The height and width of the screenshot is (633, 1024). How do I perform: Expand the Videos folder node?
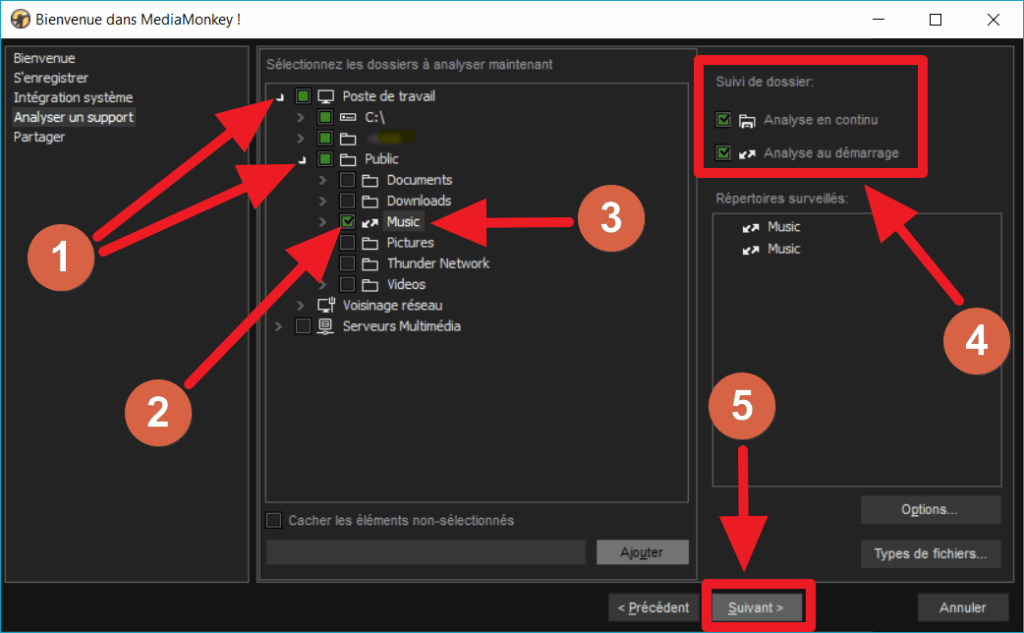click(323, 285)
